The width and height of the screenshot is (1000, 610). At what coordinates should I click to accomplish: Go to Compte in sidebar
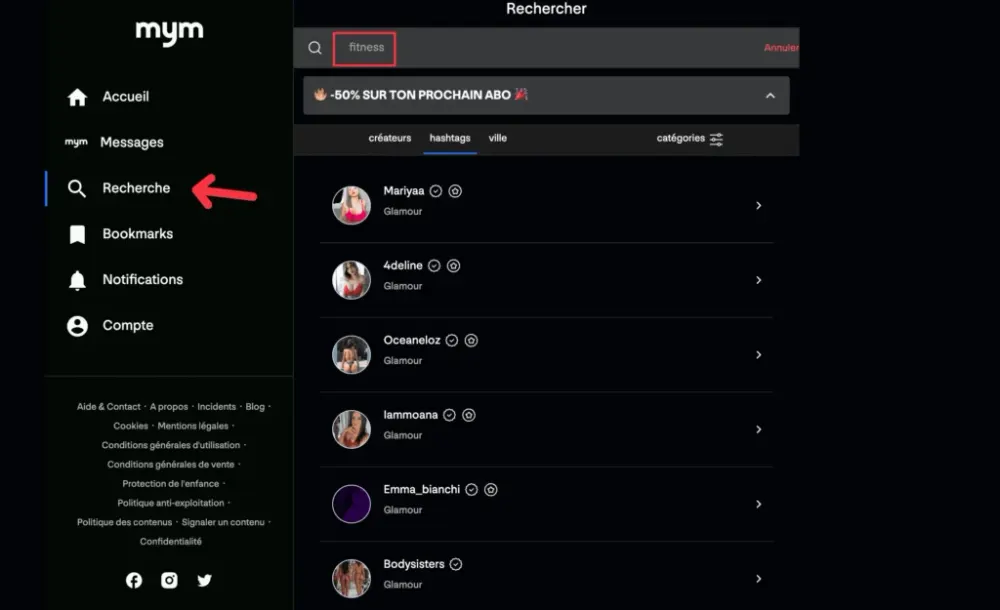coord(128,325)
